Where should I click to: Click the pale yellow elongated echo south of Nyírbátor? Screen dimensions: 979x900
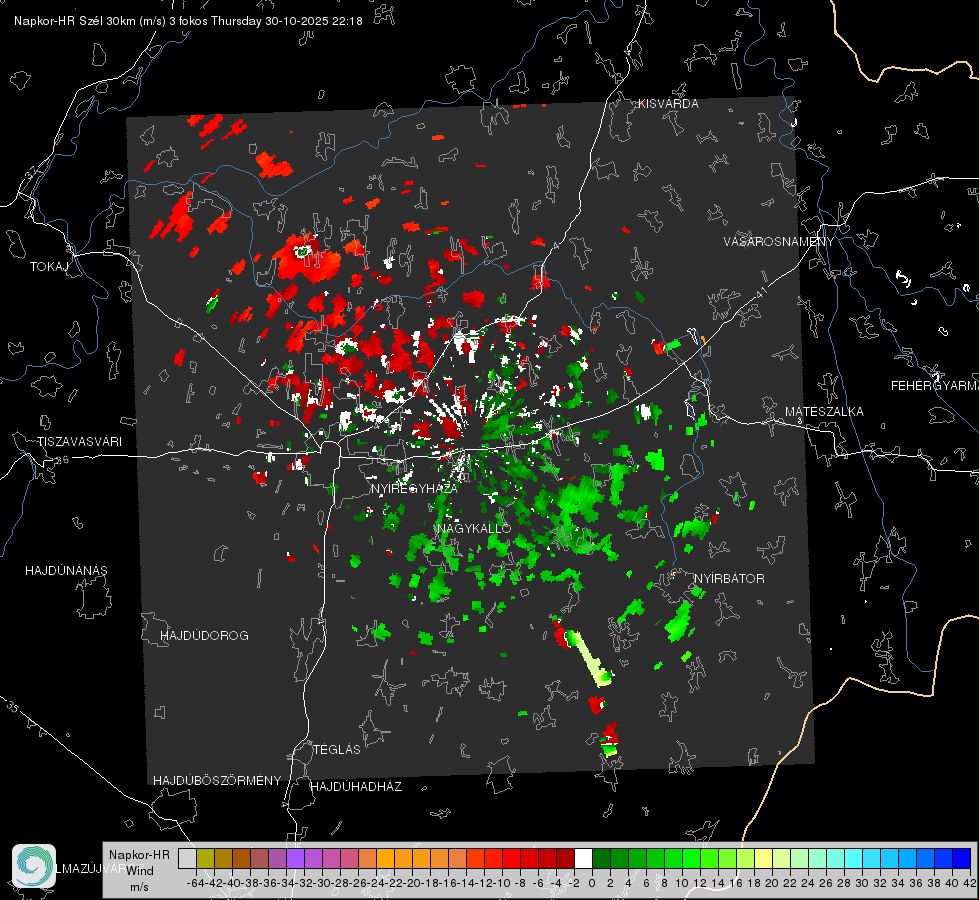point(589,658)
